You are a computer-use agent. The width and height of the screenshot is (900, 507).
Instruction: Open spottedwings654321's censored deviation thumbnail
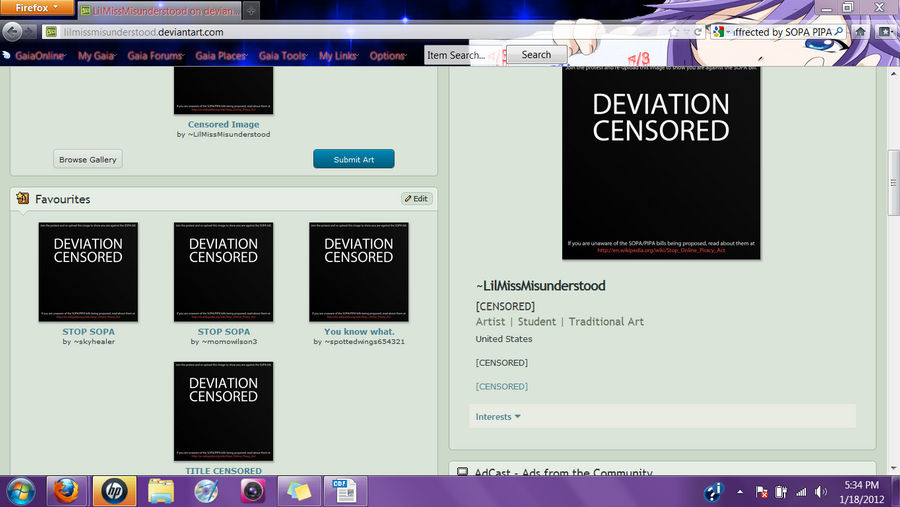[359, 272]
